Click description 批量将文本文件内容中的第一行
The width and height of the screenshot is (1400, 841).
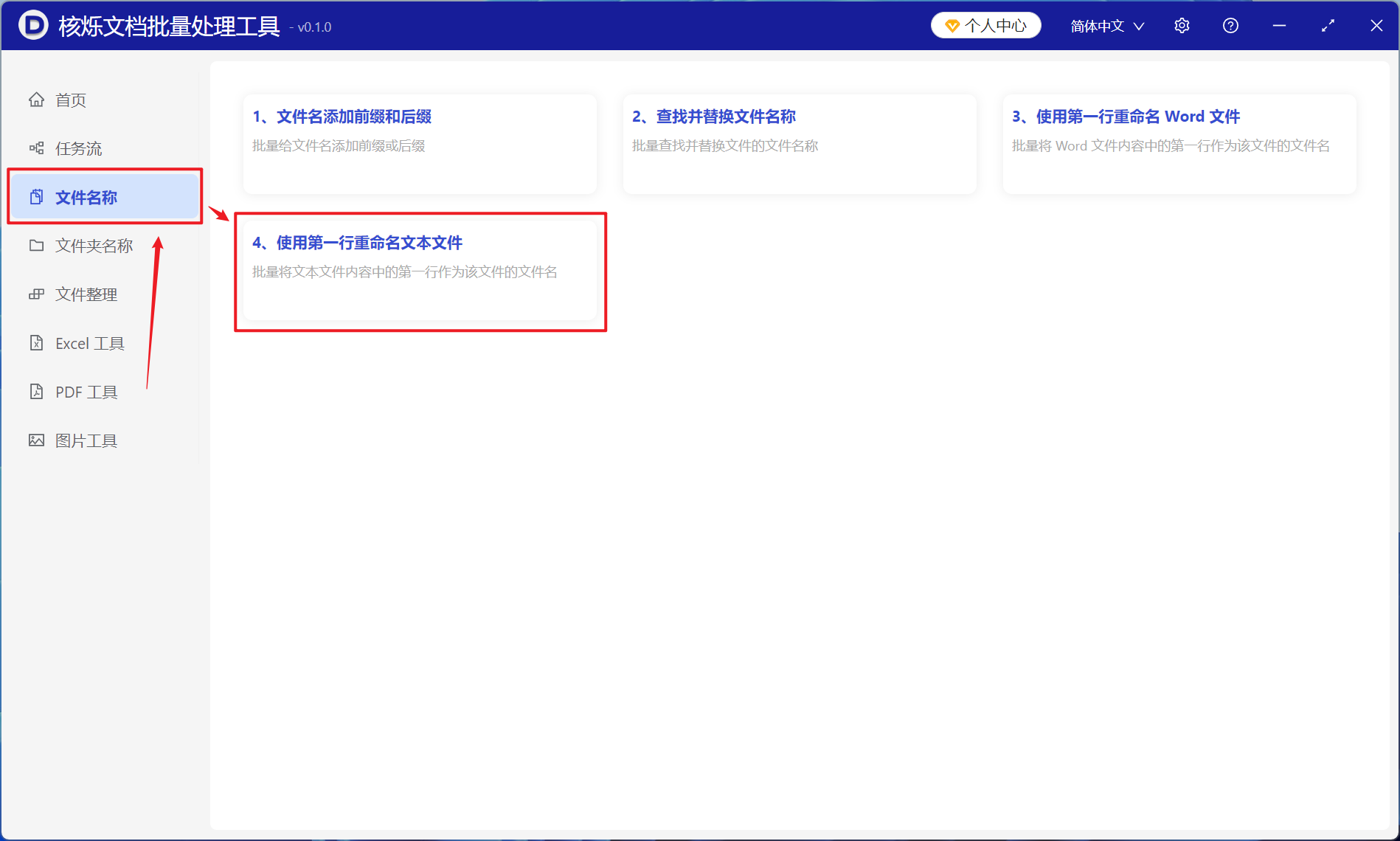click(405, 272)
